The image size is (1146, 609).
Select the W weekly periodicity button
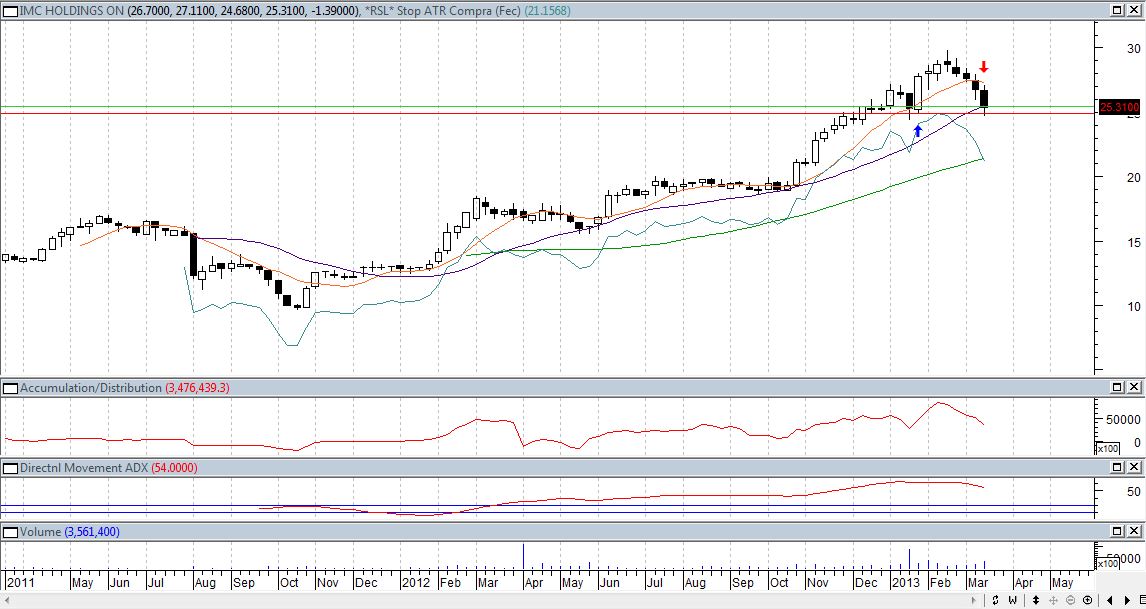click(1013, 600)
